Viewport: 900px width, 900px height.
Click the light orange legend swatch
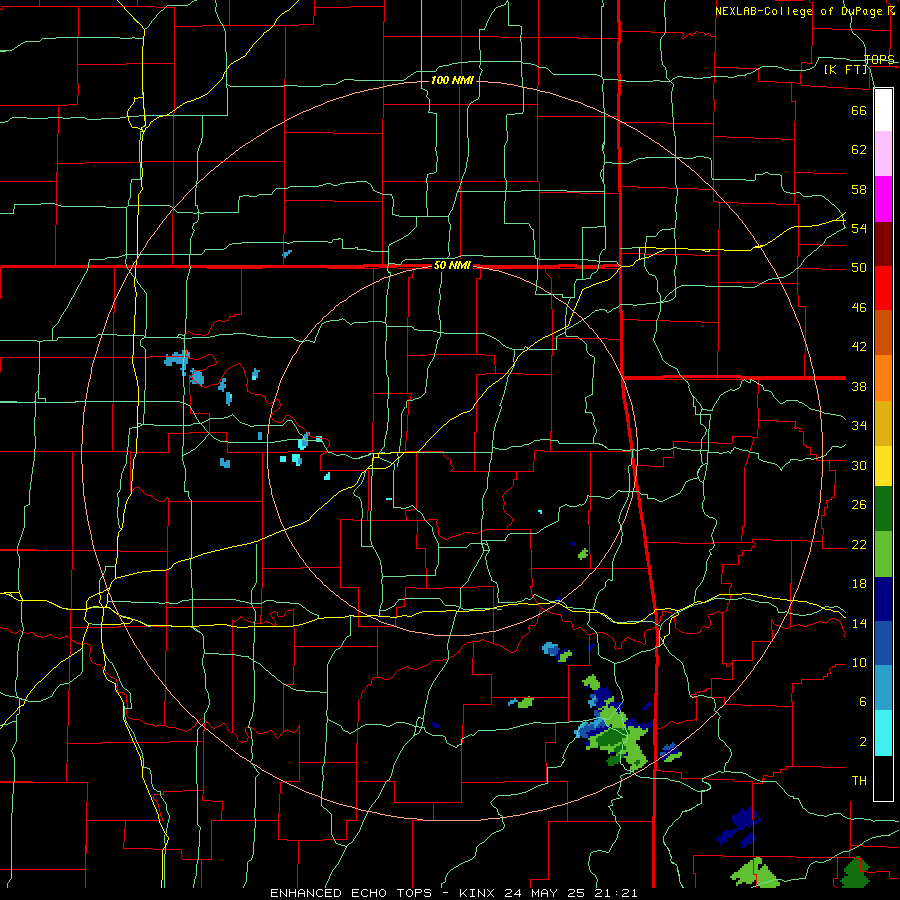click(x=883, y=378)
